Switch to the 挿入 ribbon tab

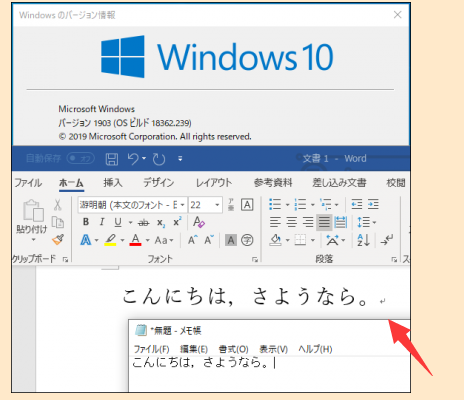[x=113, y=183]
